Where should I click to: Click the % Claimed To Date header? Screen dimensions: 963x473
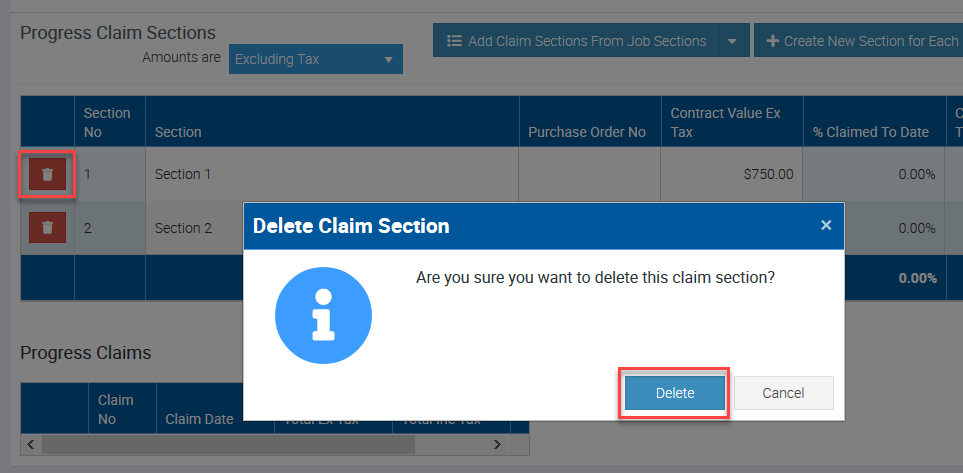point(870,132)
